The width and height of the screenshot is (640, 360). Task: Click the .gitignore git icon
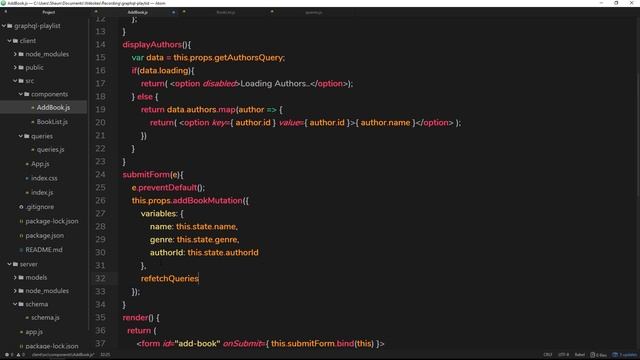tap(21, 207)
